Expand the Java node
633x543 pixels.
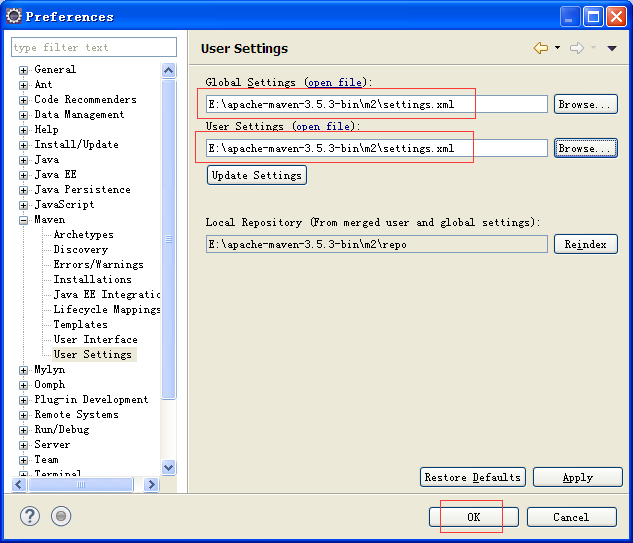coord(23,160)
